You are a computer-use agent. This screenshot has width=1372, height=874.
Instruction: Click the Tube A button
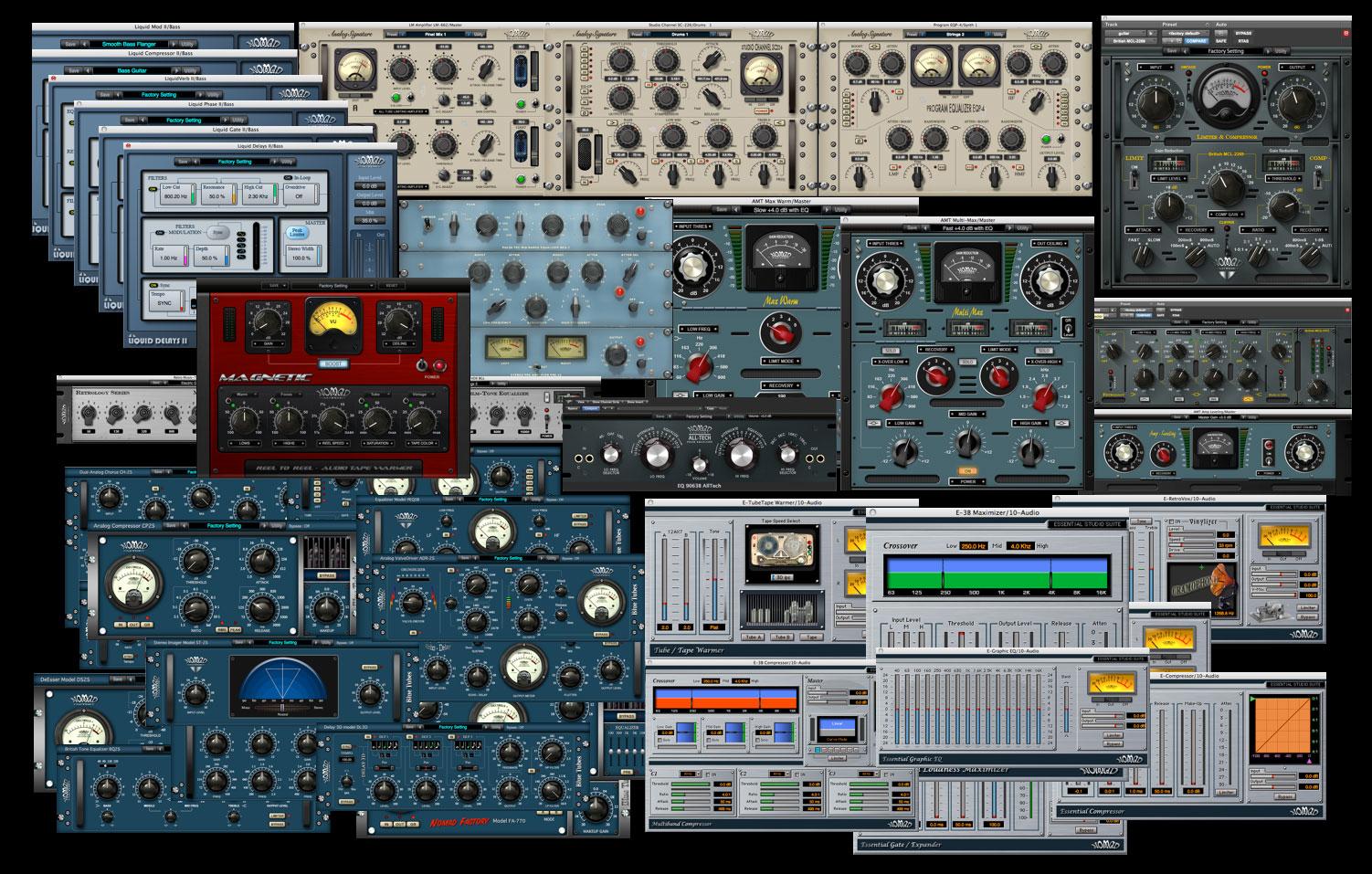(755, 637)
